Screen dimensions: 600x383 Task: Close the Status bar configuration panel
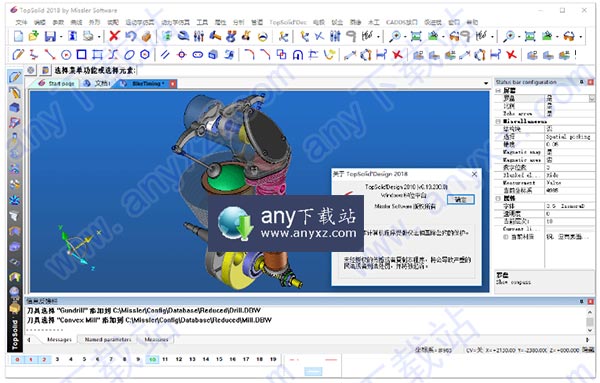coord(590,82)
